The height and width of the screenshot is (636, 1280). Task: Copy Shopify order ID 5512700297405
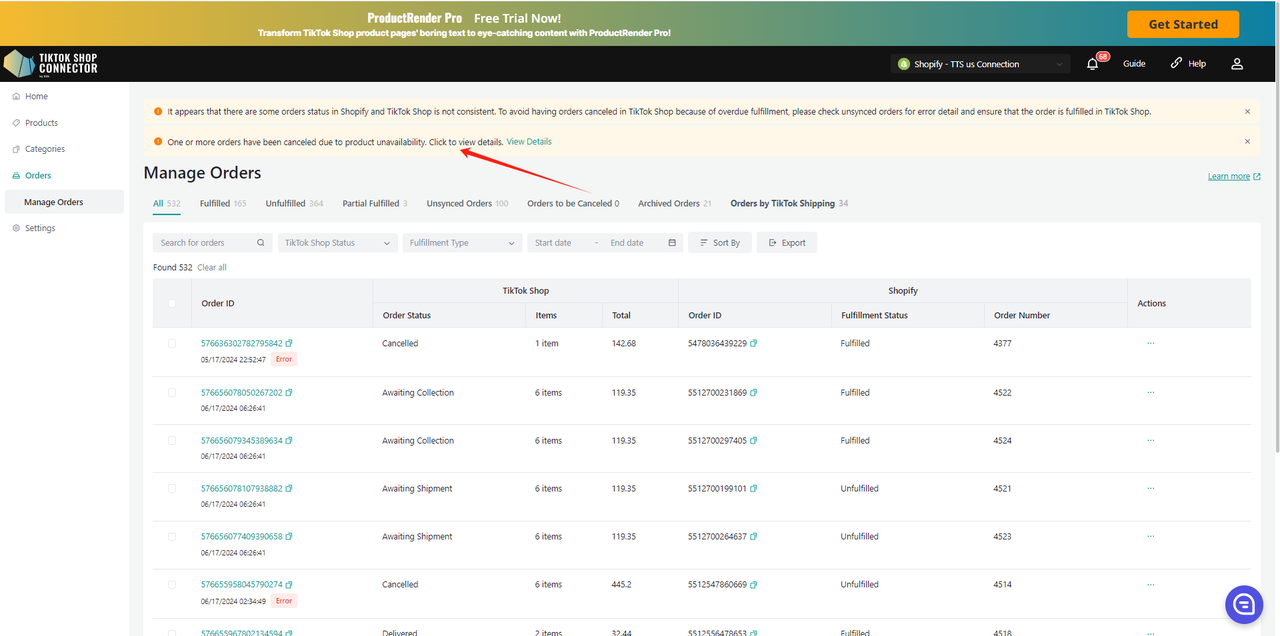(x=754, y=441)
